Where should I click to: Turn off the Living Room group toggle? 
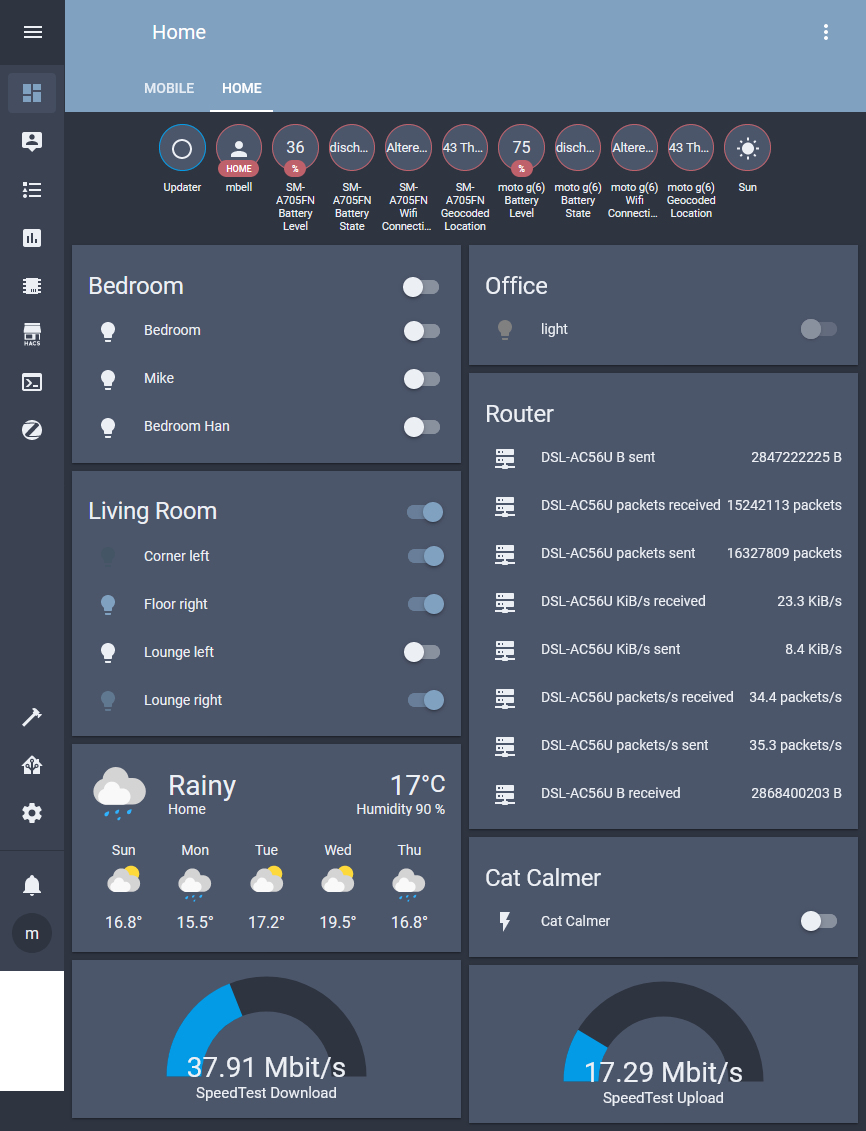pyautogui.click(x=425, y=511)
